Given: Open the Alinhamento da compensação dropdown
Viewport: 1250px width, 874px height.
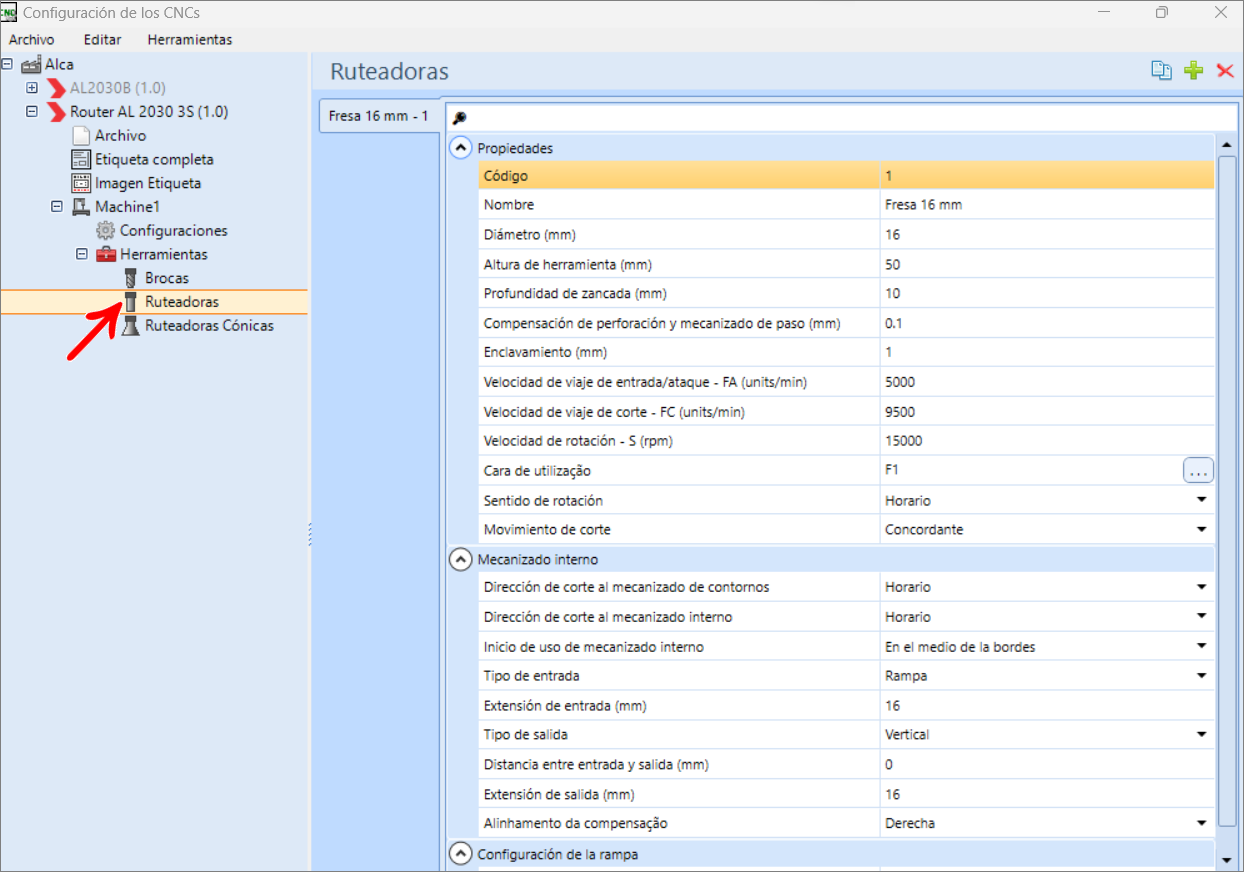Looking at the screenshot, I should coord(1201,824).
